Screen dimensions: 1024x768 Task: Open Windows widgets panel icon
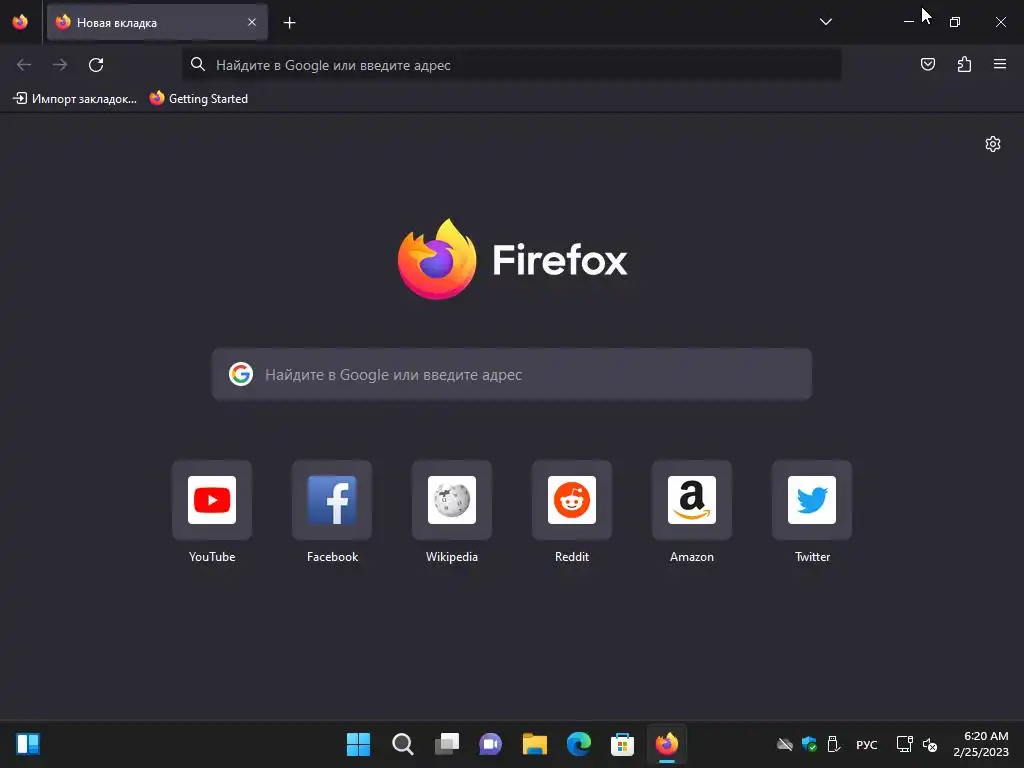tap(28, 744)
